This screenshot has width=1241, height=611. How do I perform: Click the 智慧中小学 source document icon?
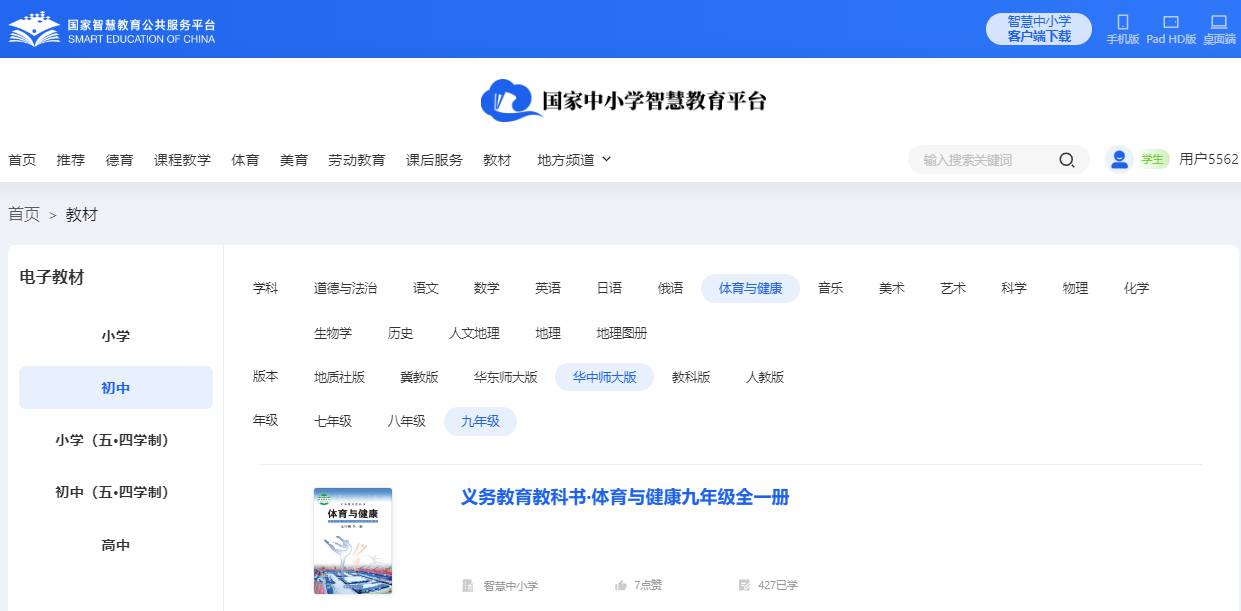[467, 585]
